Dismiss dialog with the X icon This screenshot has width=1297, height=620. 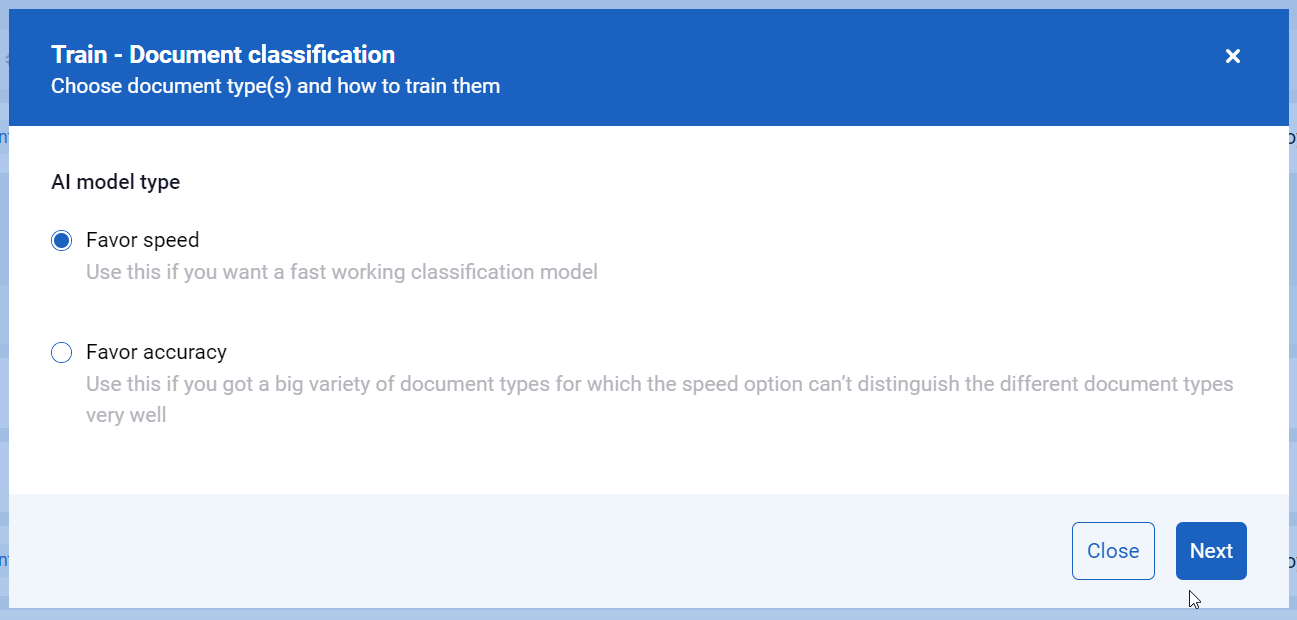pyautogui.click(x=1233, y=56)
